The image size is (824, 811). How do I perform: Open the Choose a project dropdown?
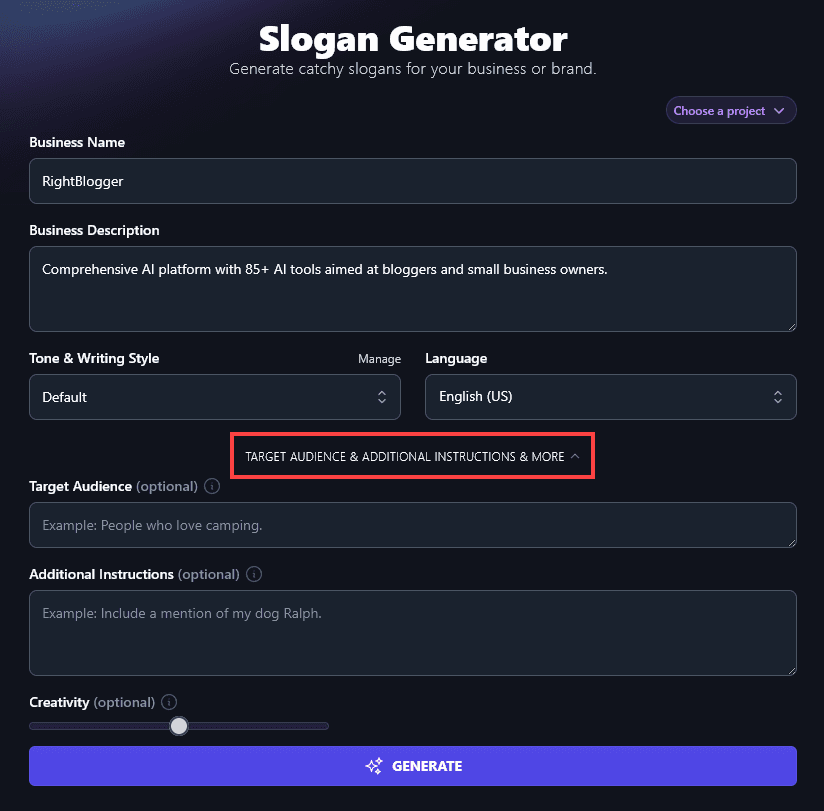tap(731, 110)
